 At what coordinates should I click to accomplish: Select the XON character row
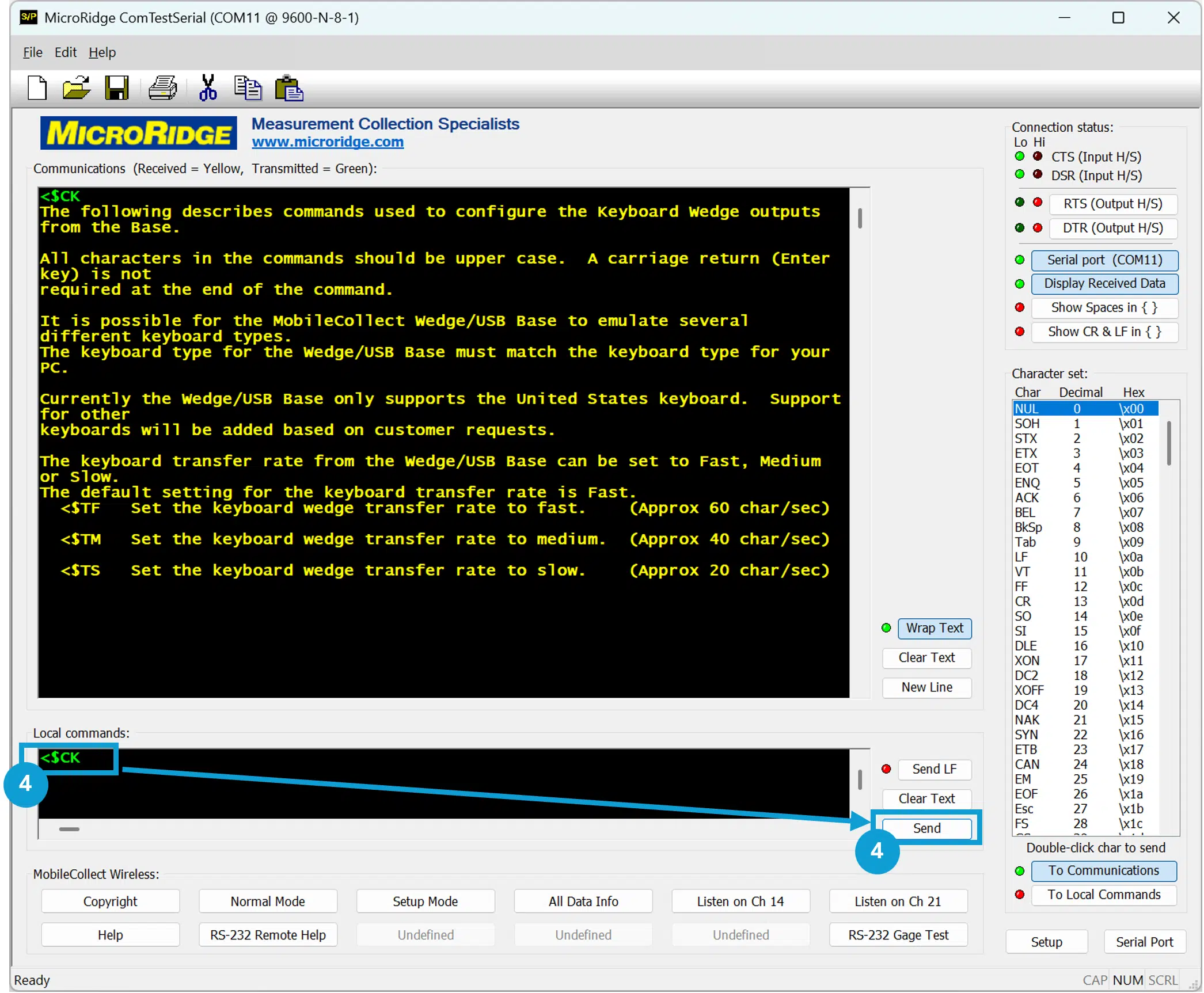point(1085,661)
